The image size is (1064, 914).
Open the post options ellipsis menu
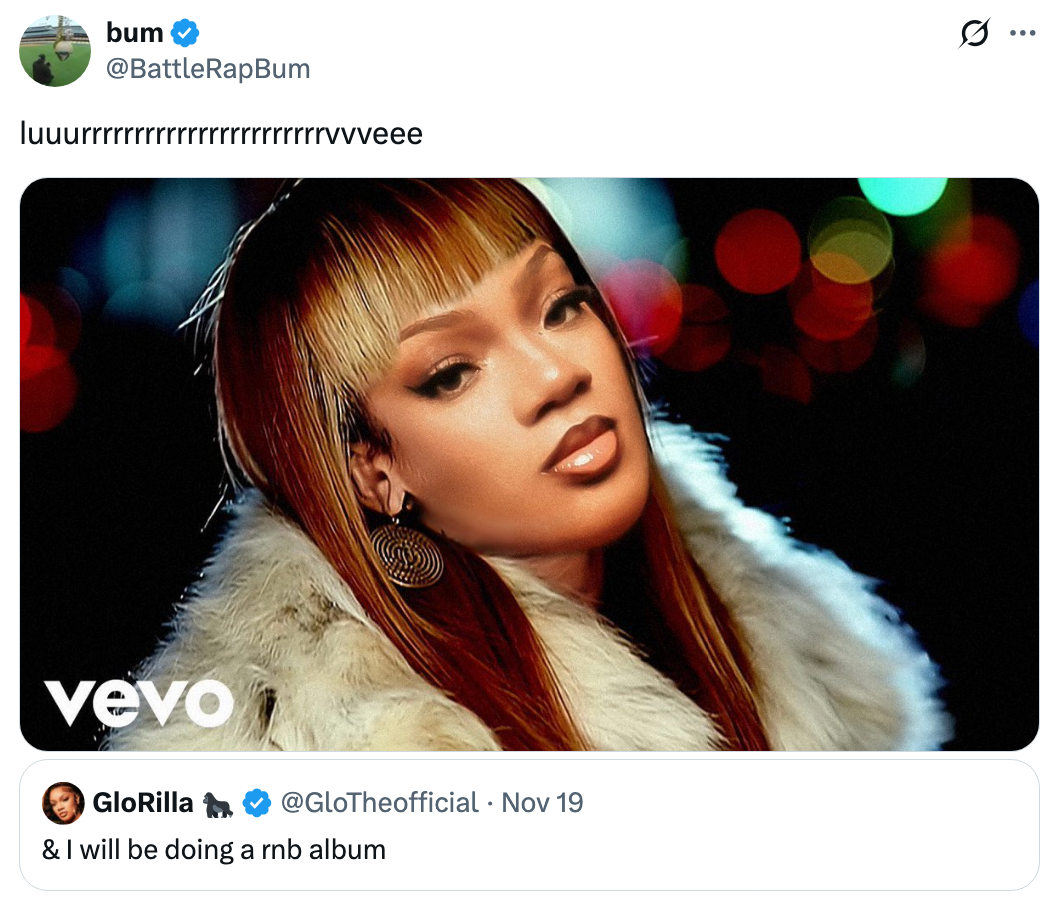[x=1023, y=32]
